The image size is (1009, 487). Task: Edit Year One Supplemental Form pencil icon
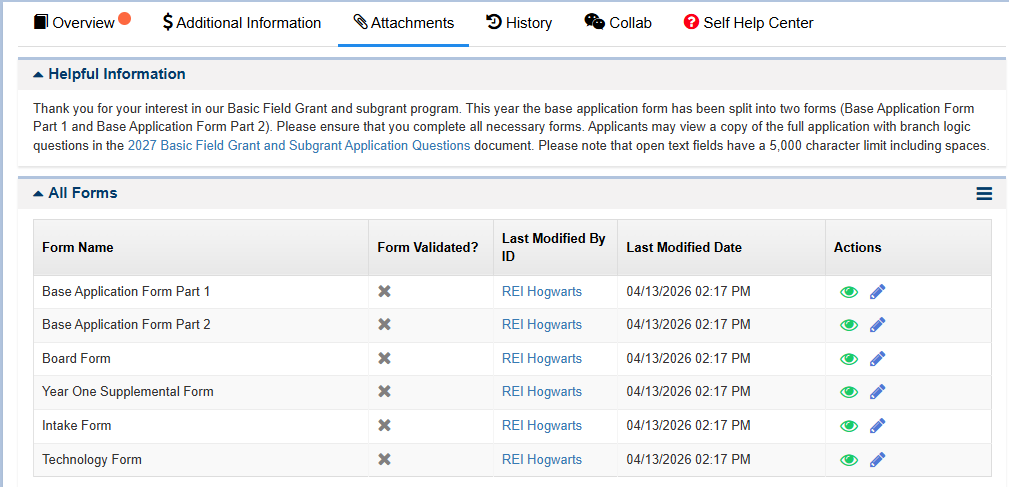877,392
